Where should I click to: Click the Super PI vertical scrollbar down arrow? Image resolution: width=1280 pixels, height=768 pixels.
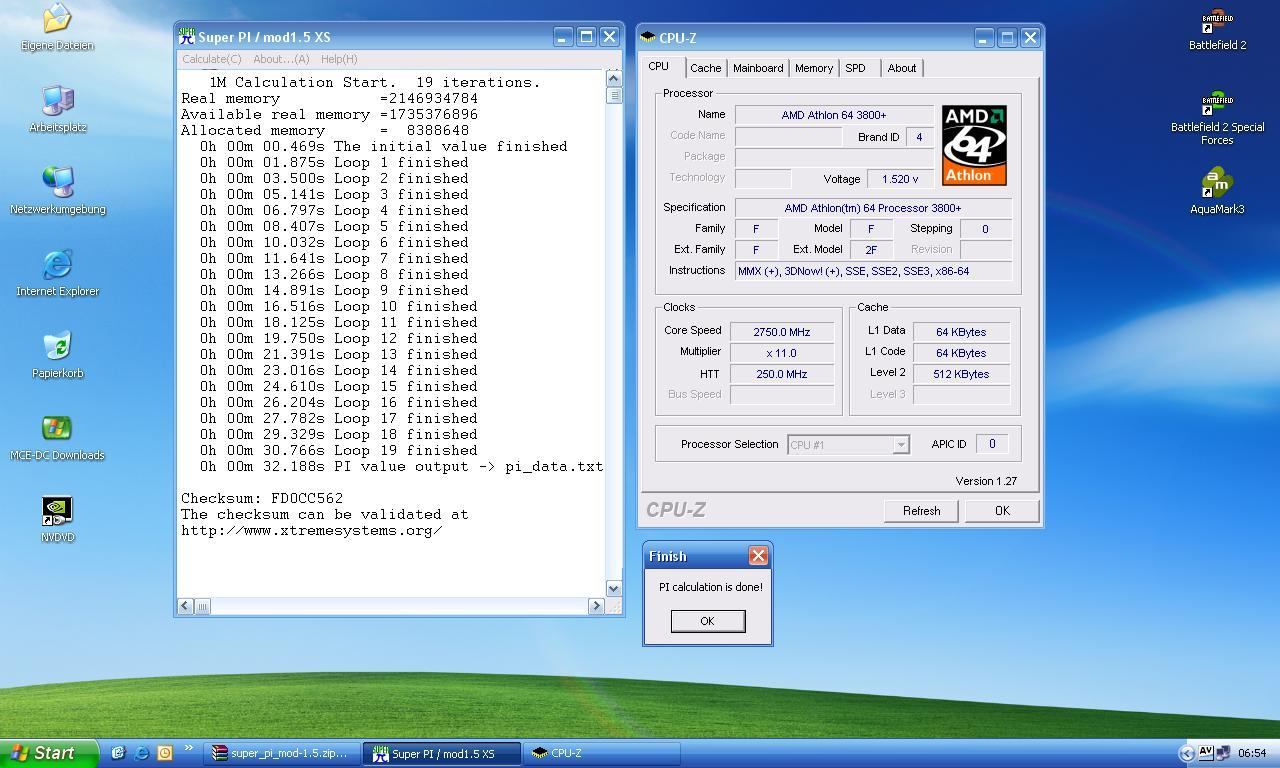(614, 589)
